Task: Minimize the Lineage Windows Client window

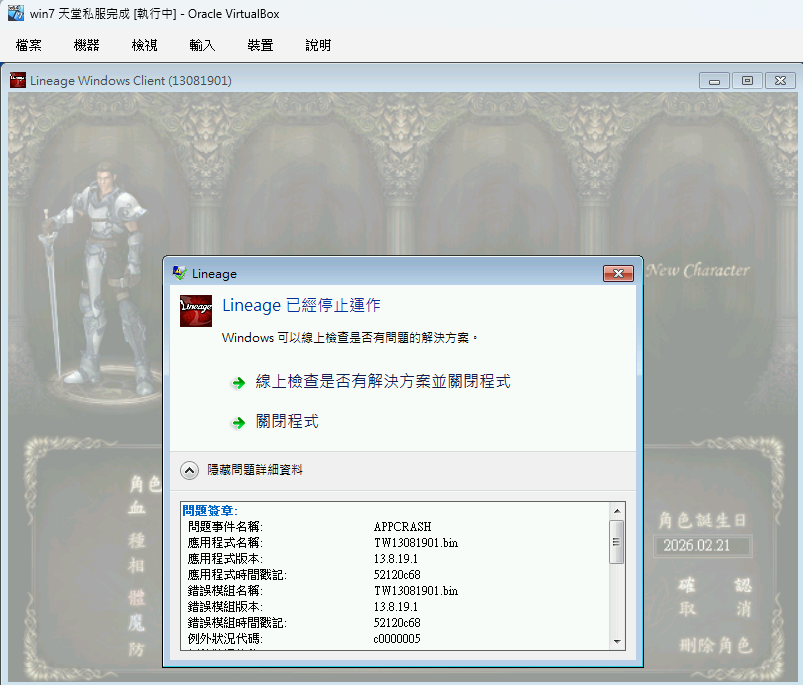Action: [714, 80]
